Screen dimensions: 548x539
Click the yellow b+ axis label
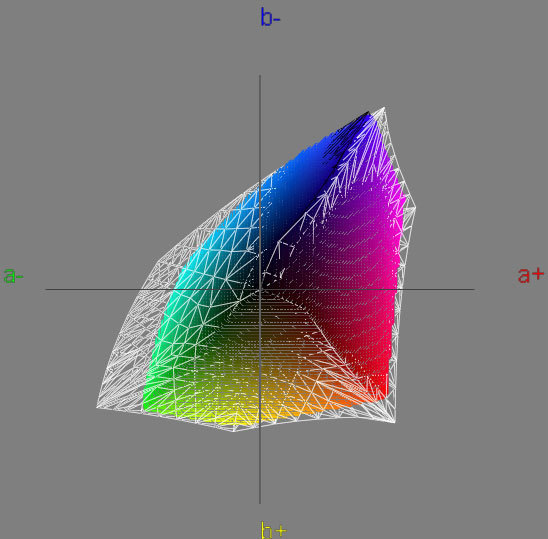[274, 530]
